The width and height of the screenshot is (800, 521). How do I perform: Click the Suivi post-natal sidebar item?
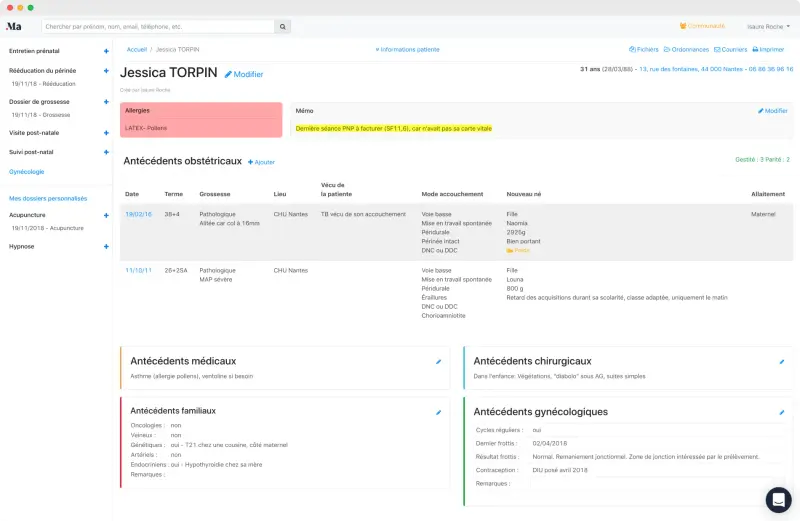pos(31,152)
